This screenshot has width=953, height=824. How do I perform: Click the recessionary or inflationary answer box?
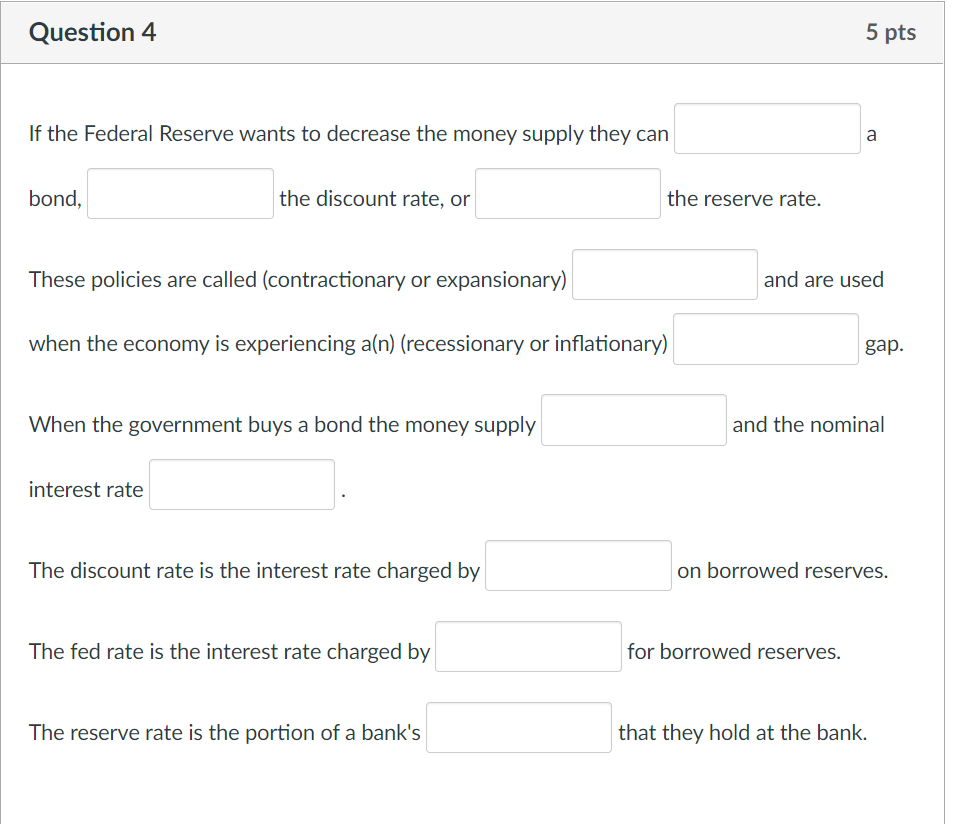click(x=766, y=338)
